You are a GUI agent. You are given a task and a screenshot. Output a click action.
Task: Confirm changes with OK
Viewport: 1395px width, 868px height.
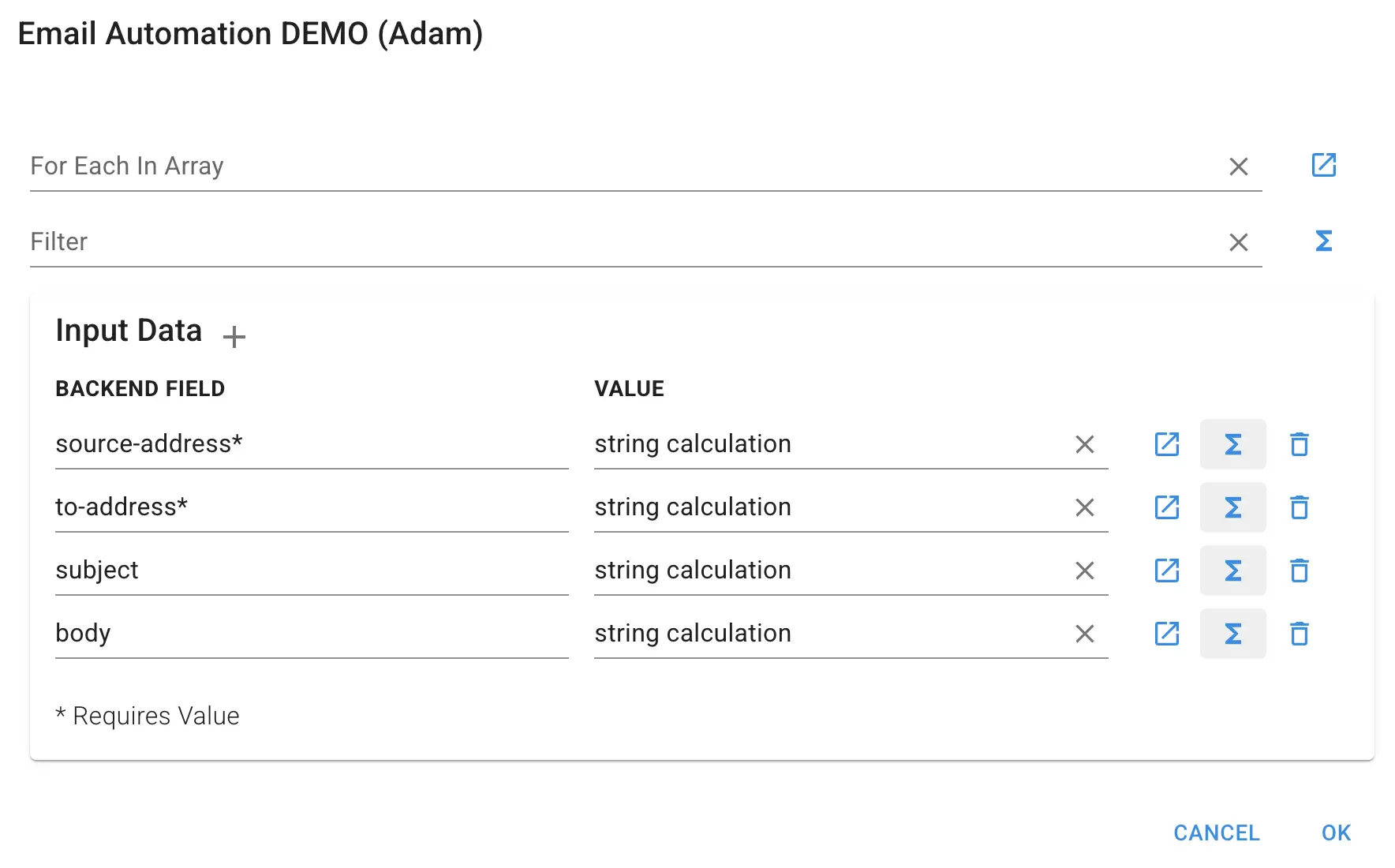[1337, 832]
